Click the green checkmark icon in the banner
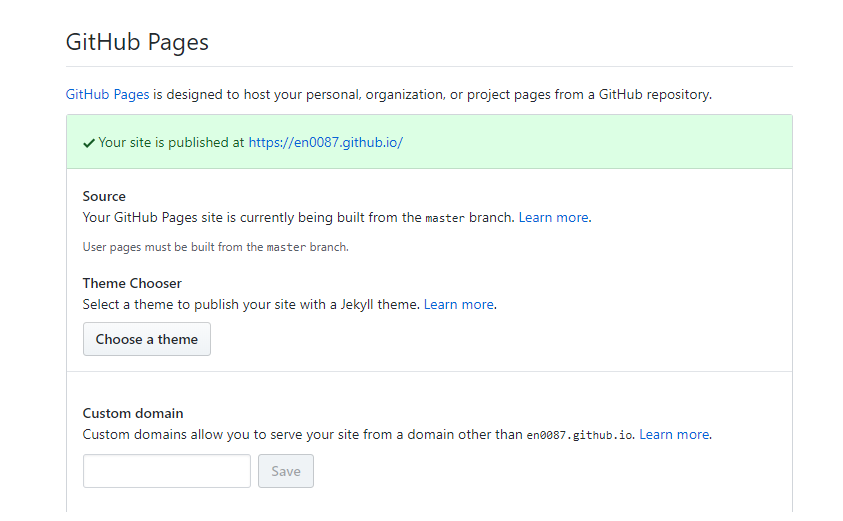 89,143
